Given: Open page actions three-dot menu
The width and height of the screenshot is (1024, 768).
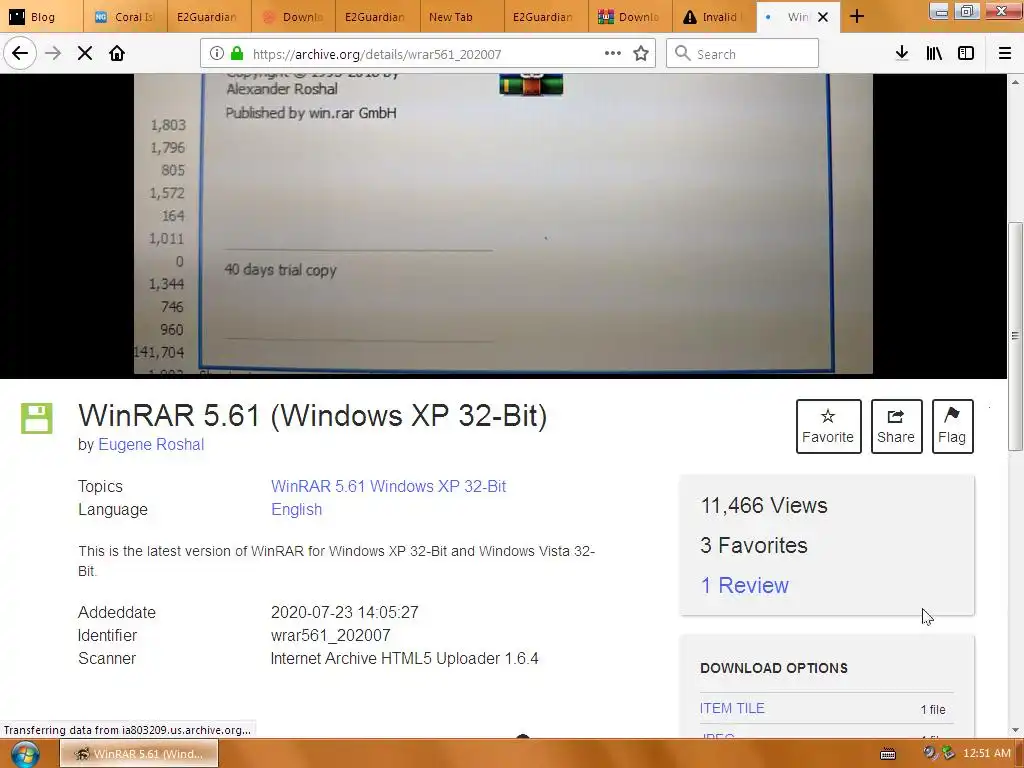Looking at the screenshot, I should [x=613, y=53].
